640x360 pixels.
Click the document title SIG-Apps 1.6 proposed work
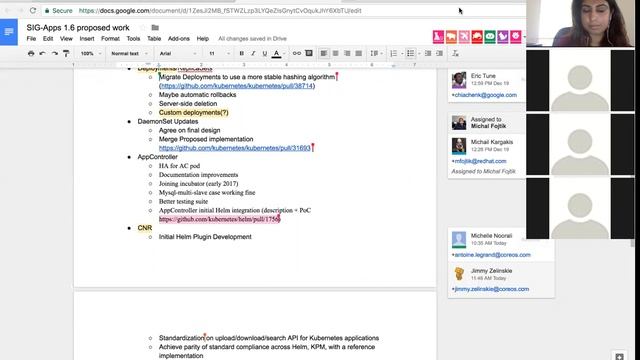click(x=78, y=28)
